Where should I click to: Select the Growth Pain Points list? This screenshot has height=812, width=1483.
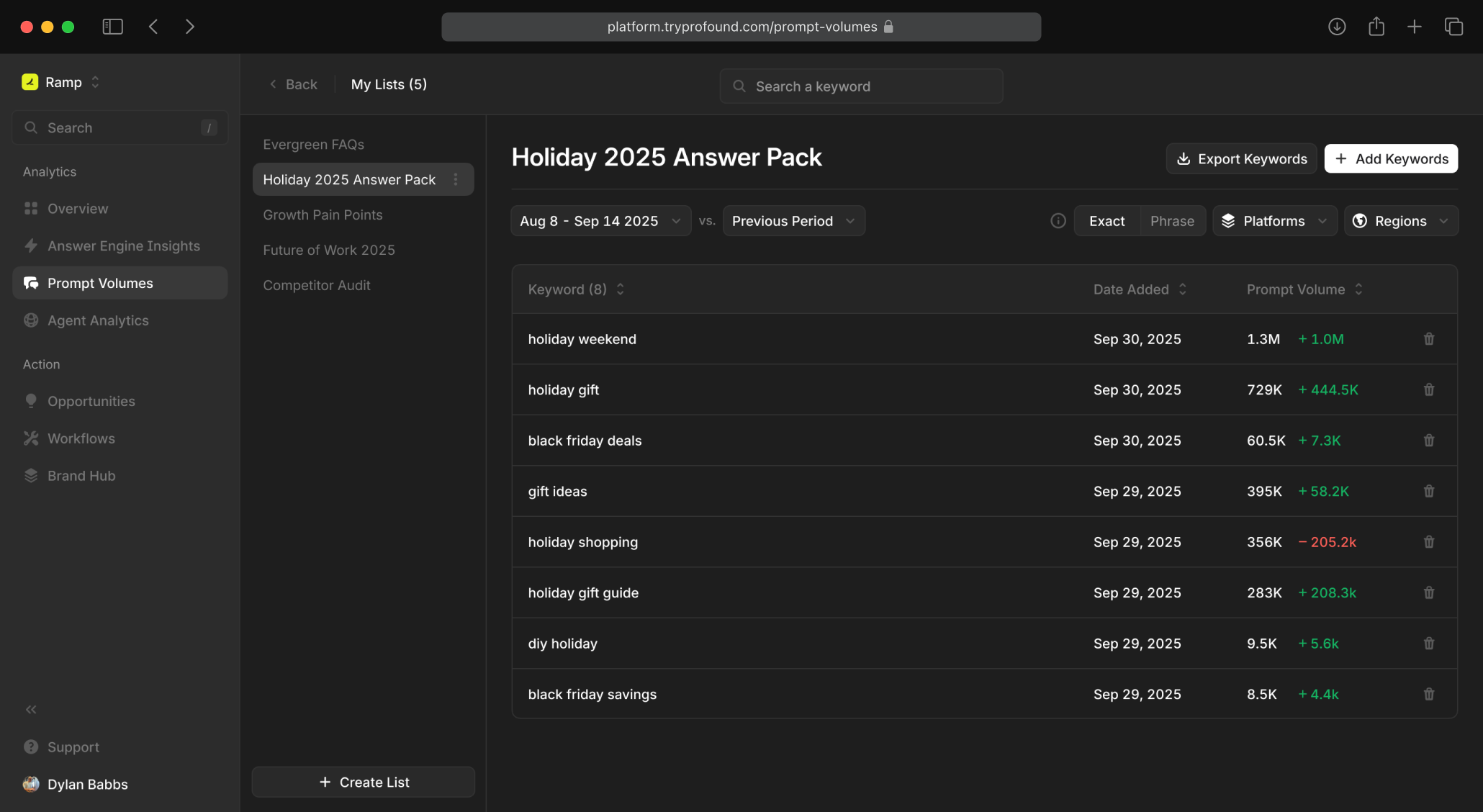click(x=323, y=215)
